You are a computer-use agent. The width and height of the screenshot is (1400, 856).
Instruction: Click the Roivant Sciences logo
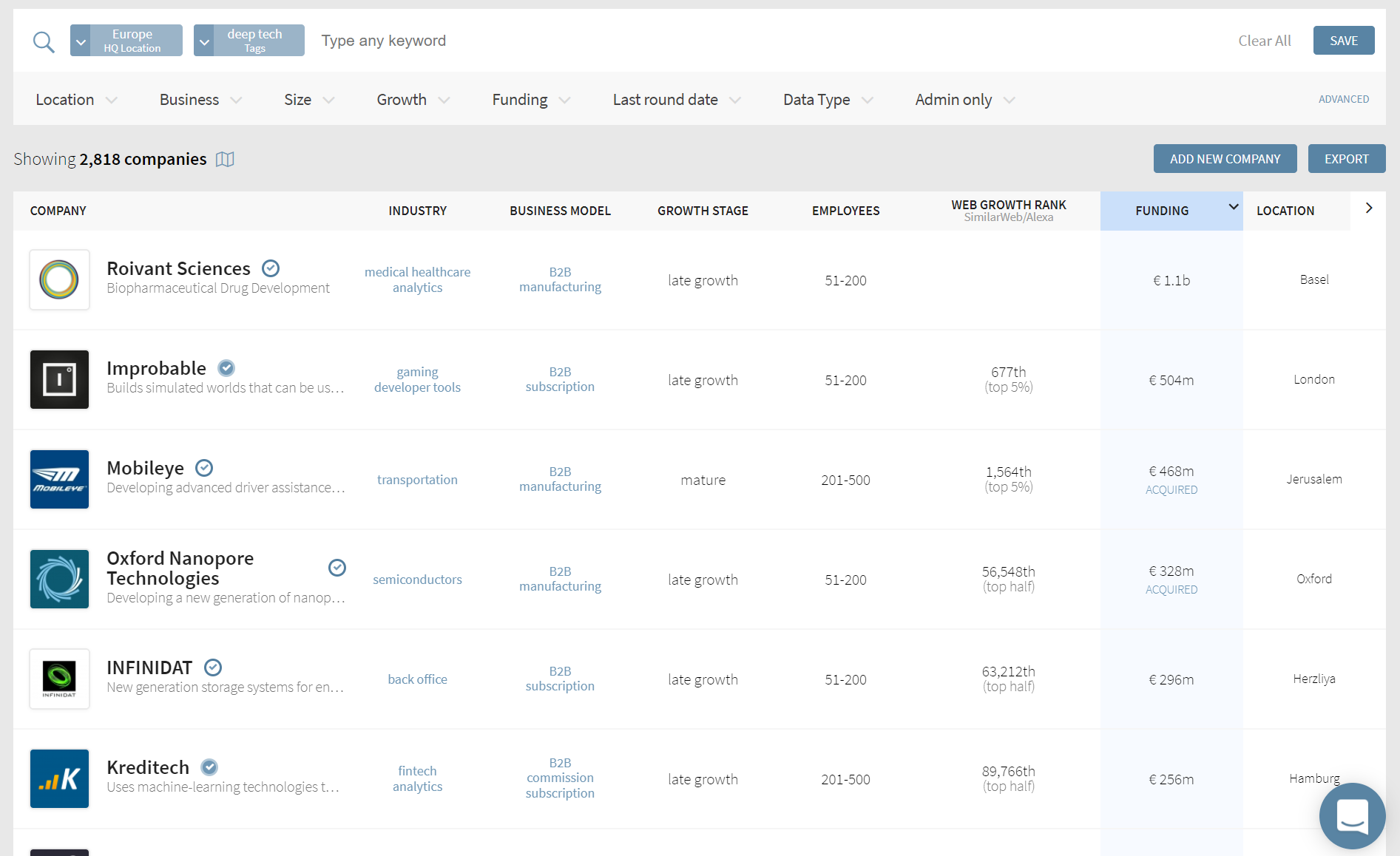[x=59, y=280]
